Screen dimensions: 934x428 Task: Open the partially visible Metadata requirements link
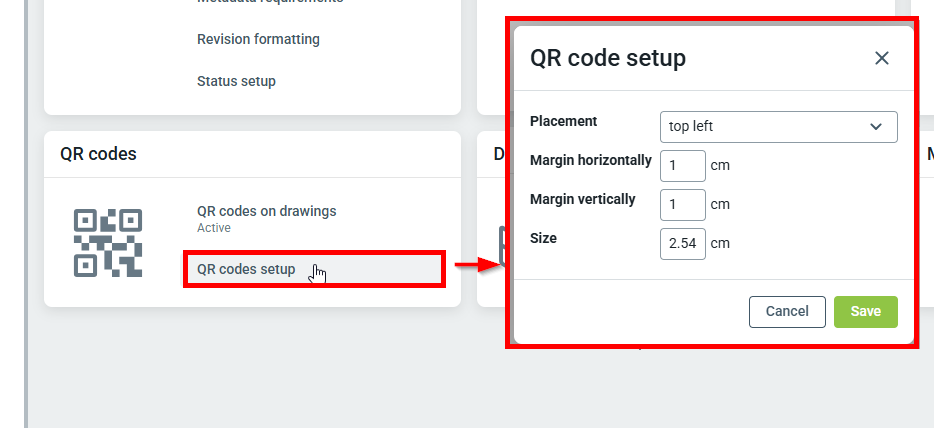(x=270, y=2)
